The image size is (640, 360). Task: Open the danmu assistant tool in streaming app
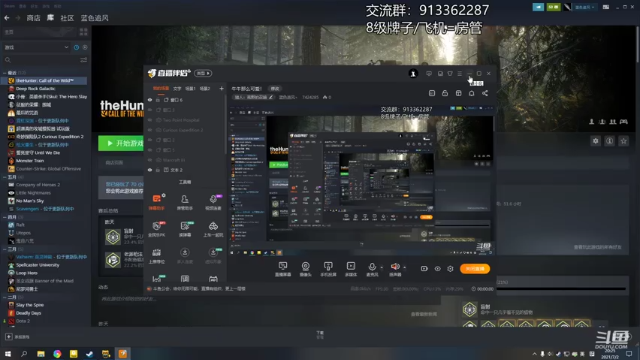click(156, 202)
